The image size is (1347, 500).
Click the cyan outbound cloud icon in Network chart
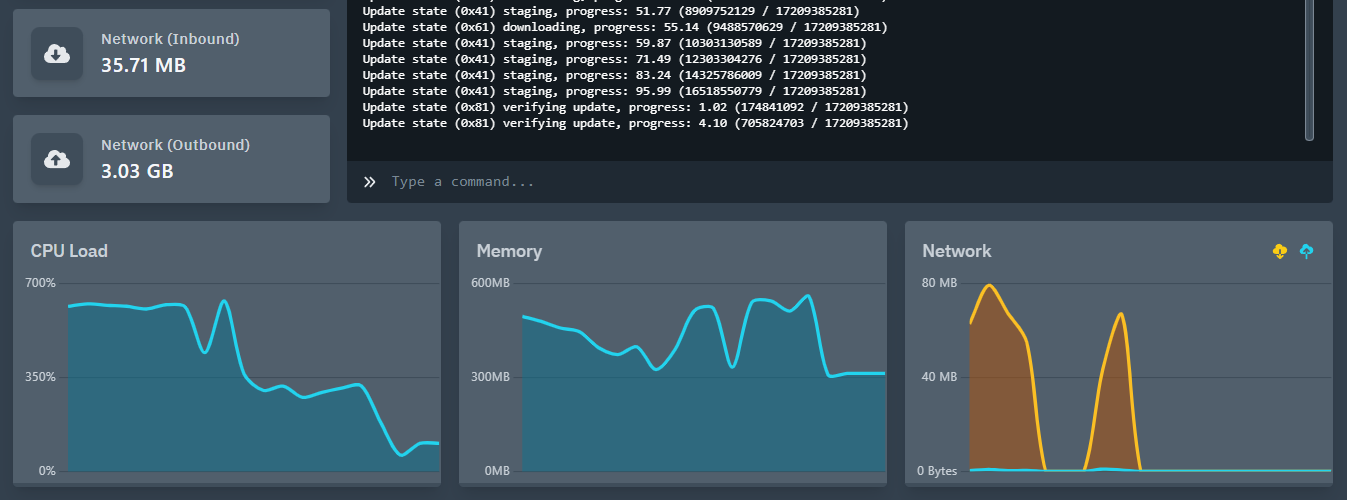[1306, 251]
